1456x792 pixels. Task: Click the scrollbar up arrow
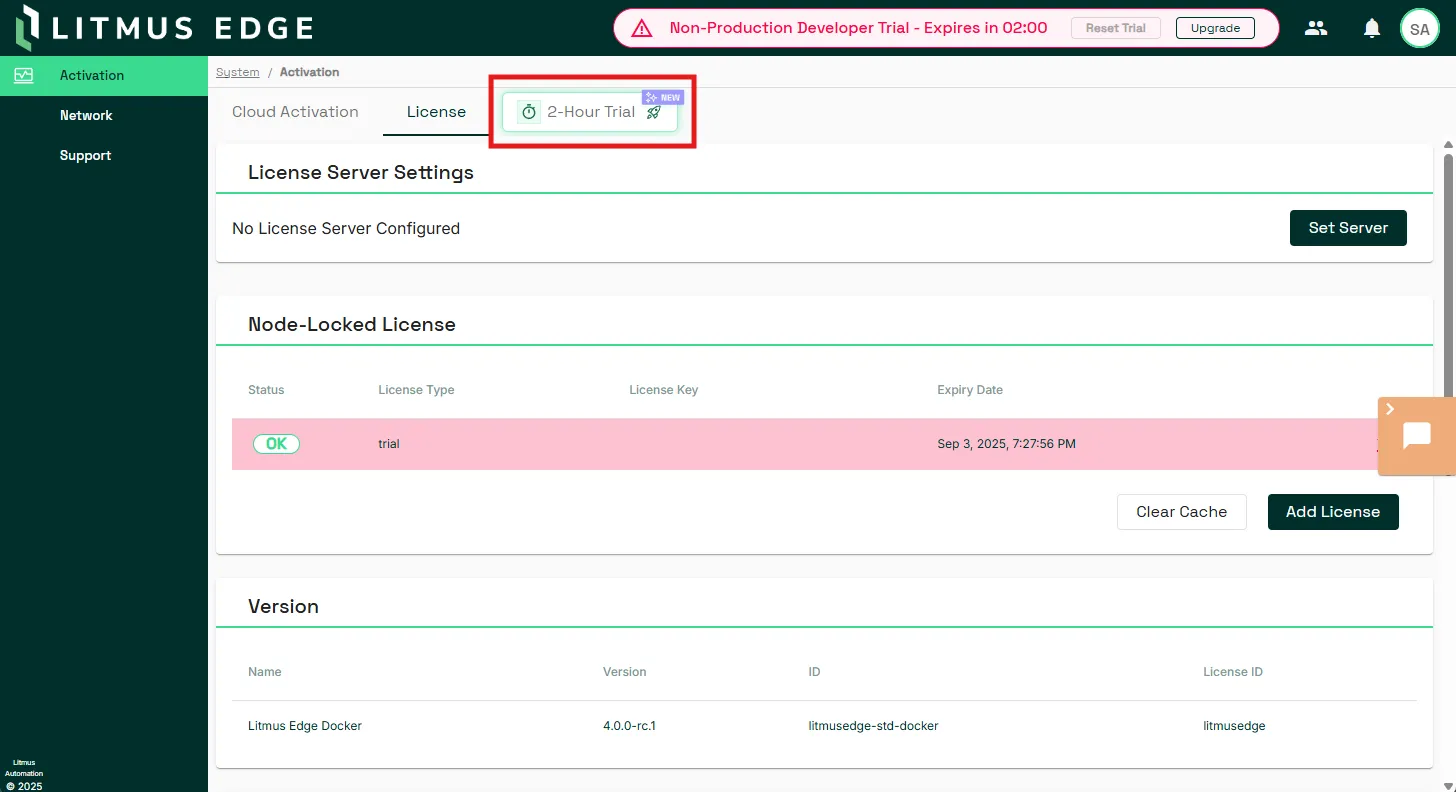(1448, 145)
